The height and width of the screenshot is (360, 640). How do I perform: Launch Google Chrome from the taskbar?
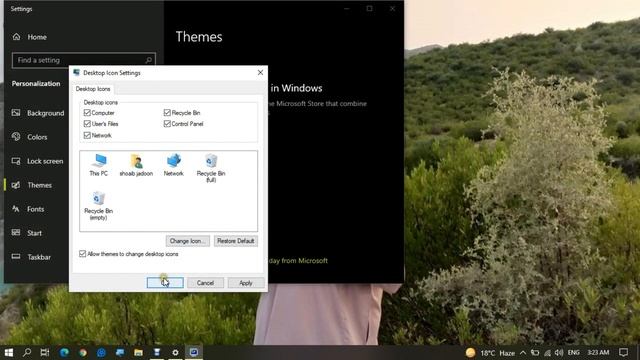click(x=83, y=352)
